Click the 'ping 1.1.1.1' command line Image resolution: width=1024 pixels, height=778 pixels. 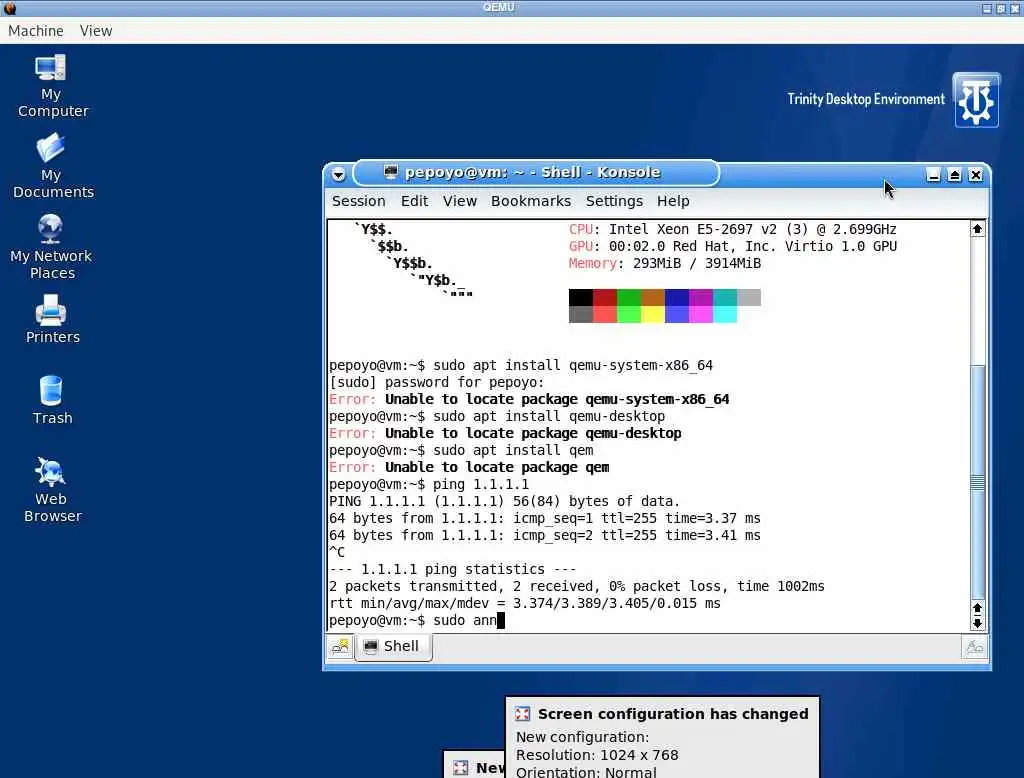[x=429, y=484]
